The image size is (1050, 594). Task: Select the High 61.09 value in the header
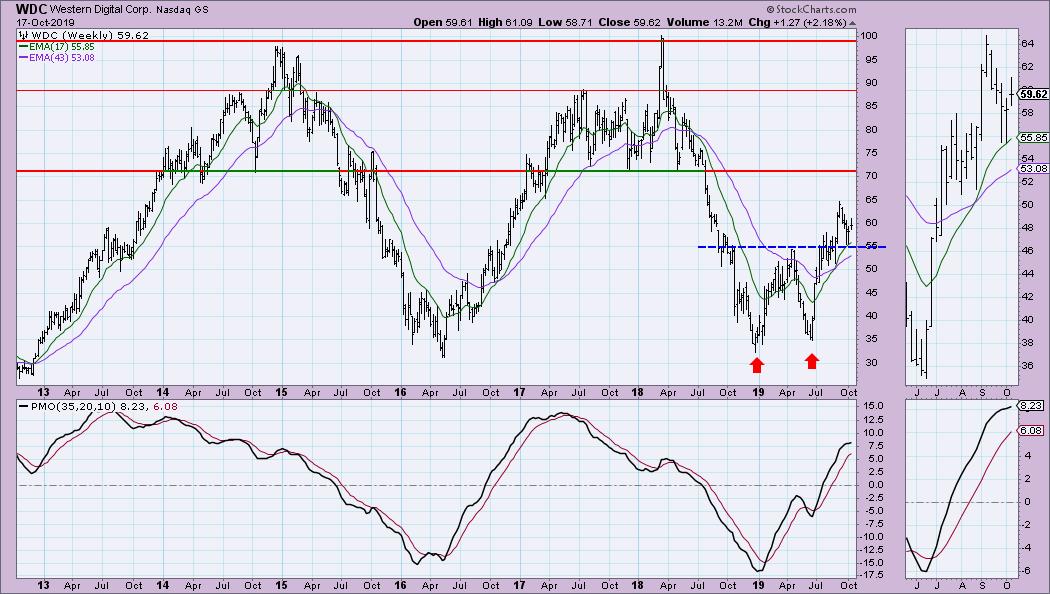(x=506, y=22)
